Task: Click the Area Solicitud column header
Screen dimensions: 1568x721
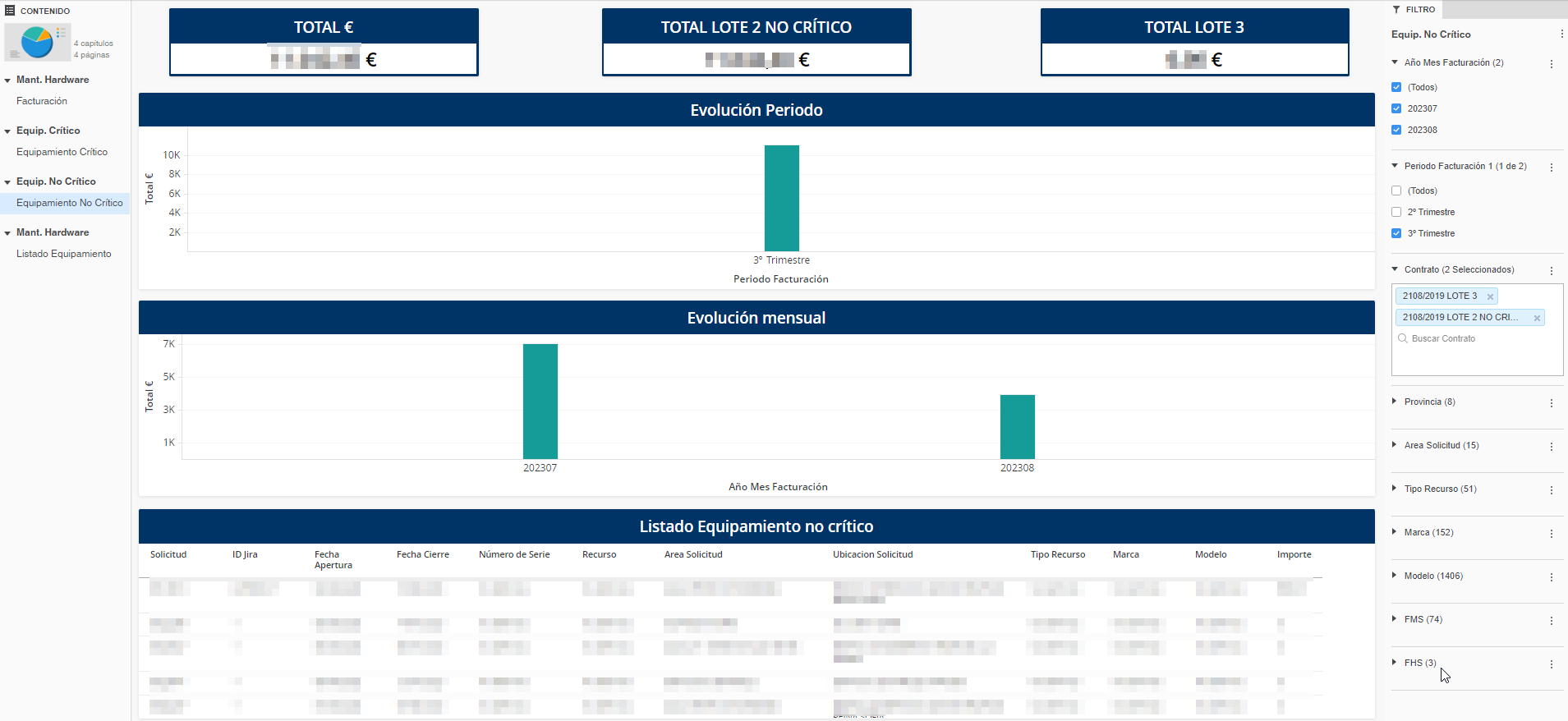Action: 693,554
